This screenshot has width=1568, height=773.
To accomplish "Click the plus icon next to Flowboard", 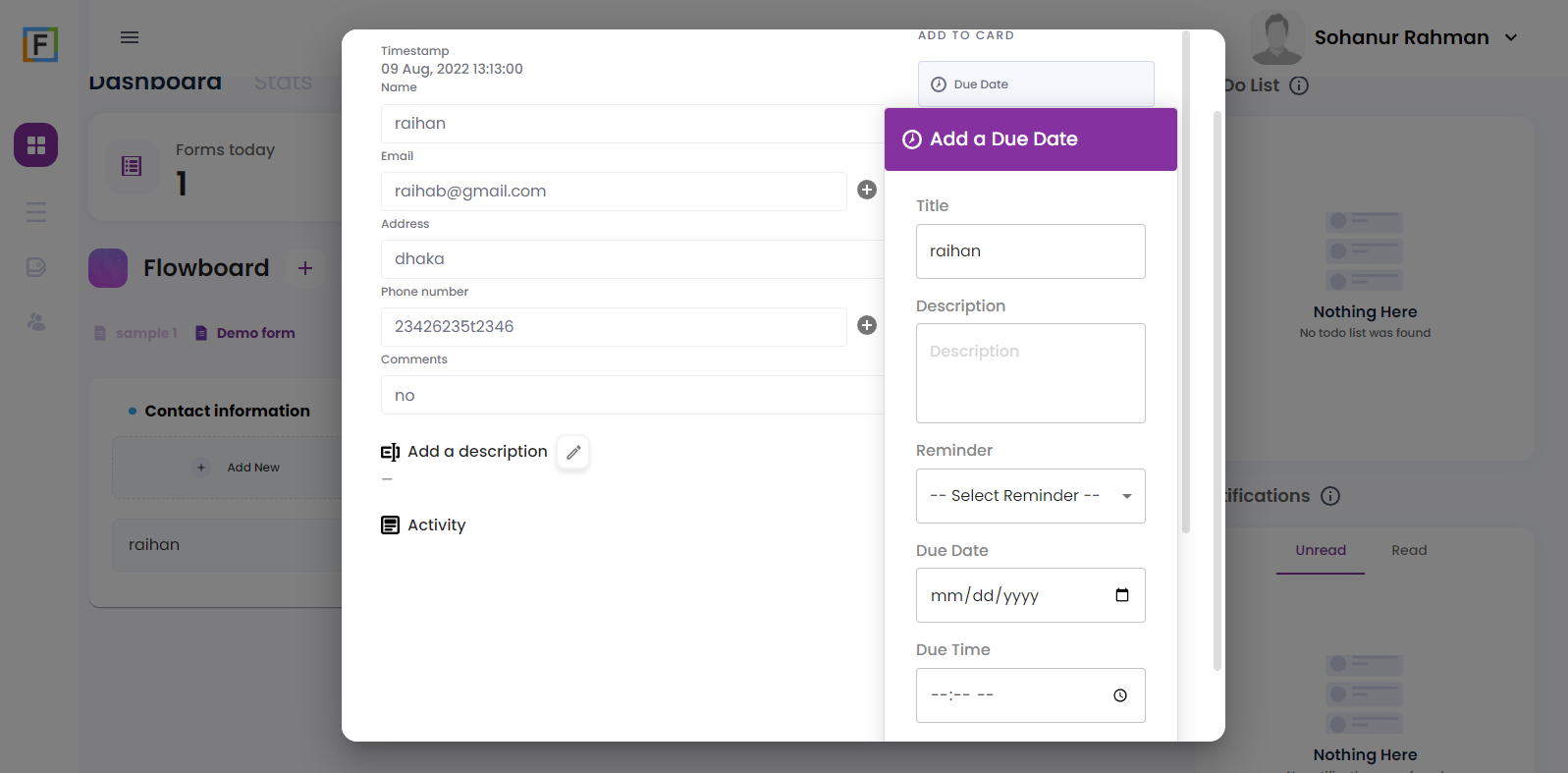I will click(x=305, y=268).
